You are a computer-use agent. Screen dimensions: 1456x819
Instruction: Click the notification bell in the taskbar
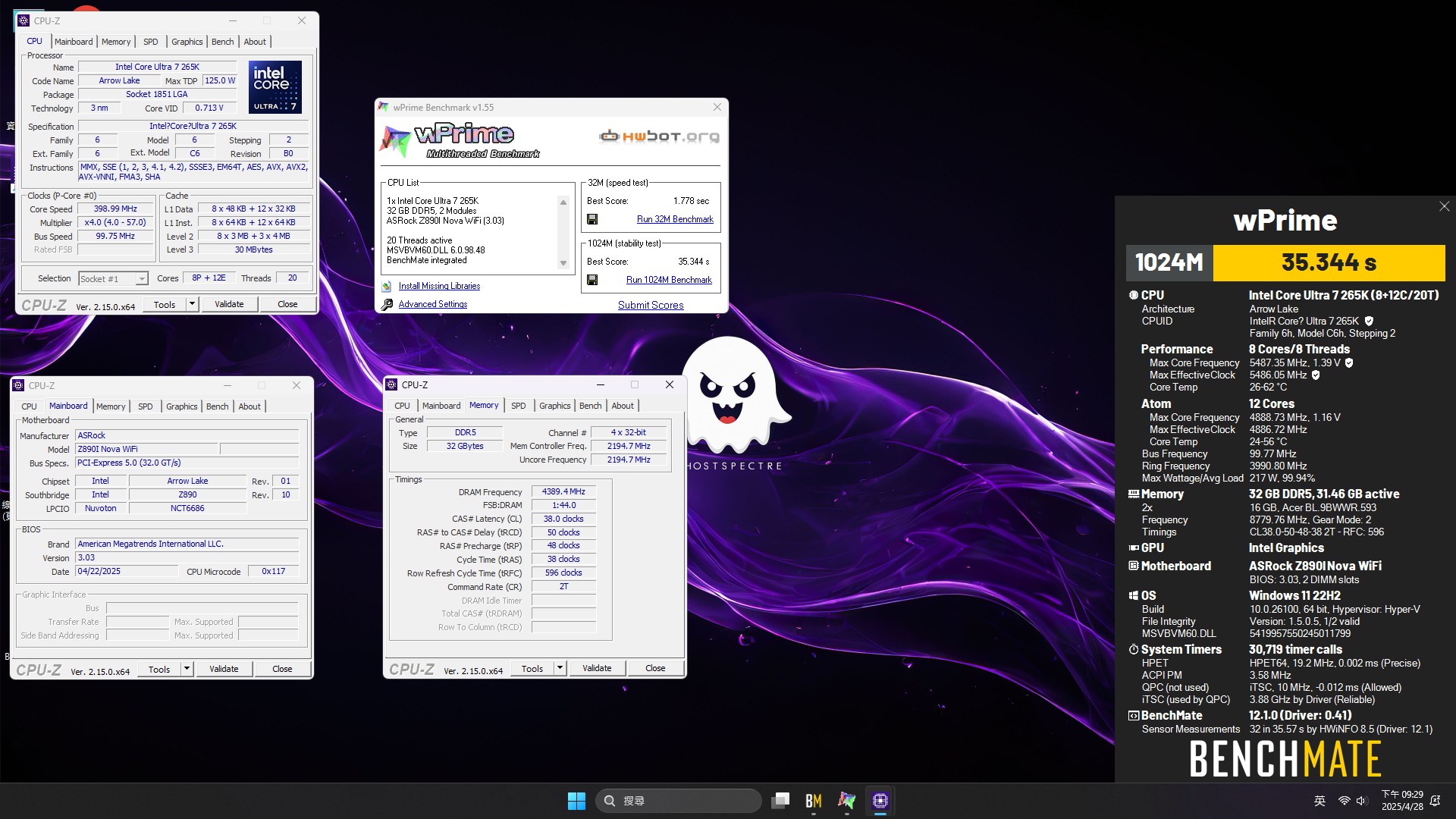click(x=1435, y=801)
